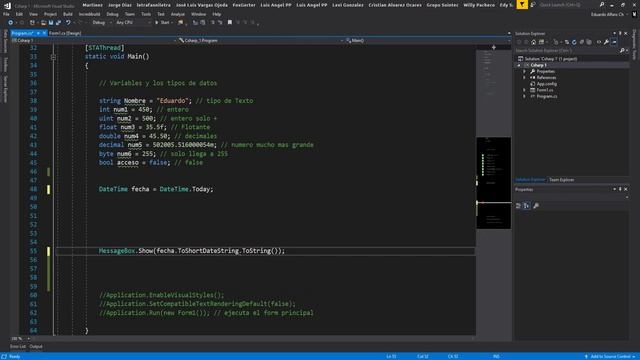Collapse the Csharp 1 project node
This screenshot has width=640, height=360.
pyautogui.click(x=519, y=65)
